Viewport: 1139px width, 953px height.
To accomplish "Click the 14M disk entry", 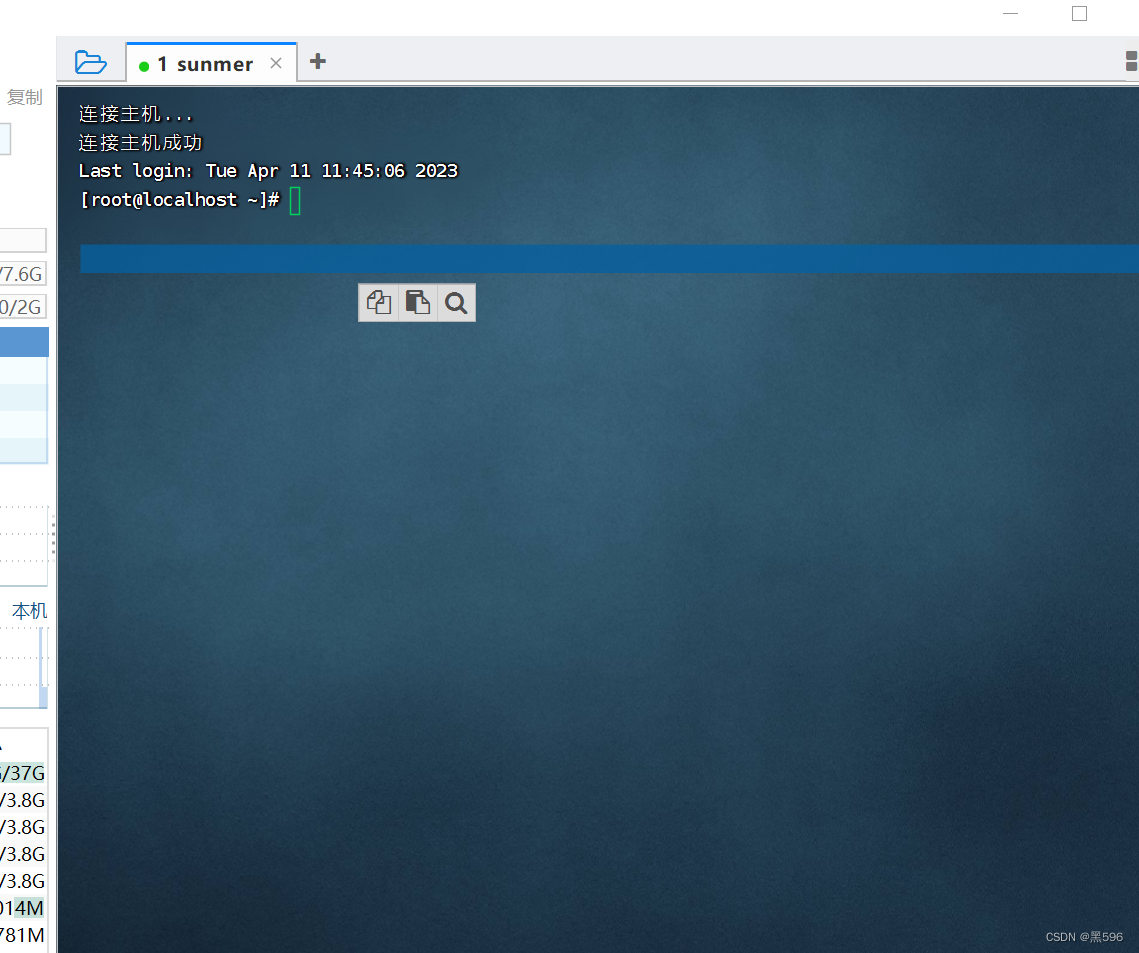I will pyautogui.click(x=22, y=908).
